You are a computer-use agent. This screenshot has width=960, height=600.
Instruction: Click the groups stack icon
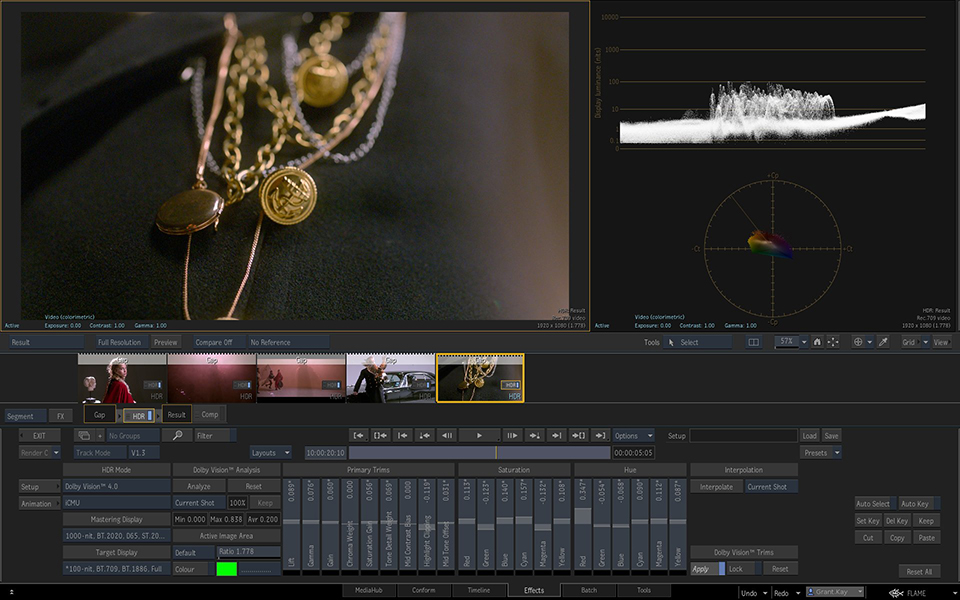coord(84,435)
